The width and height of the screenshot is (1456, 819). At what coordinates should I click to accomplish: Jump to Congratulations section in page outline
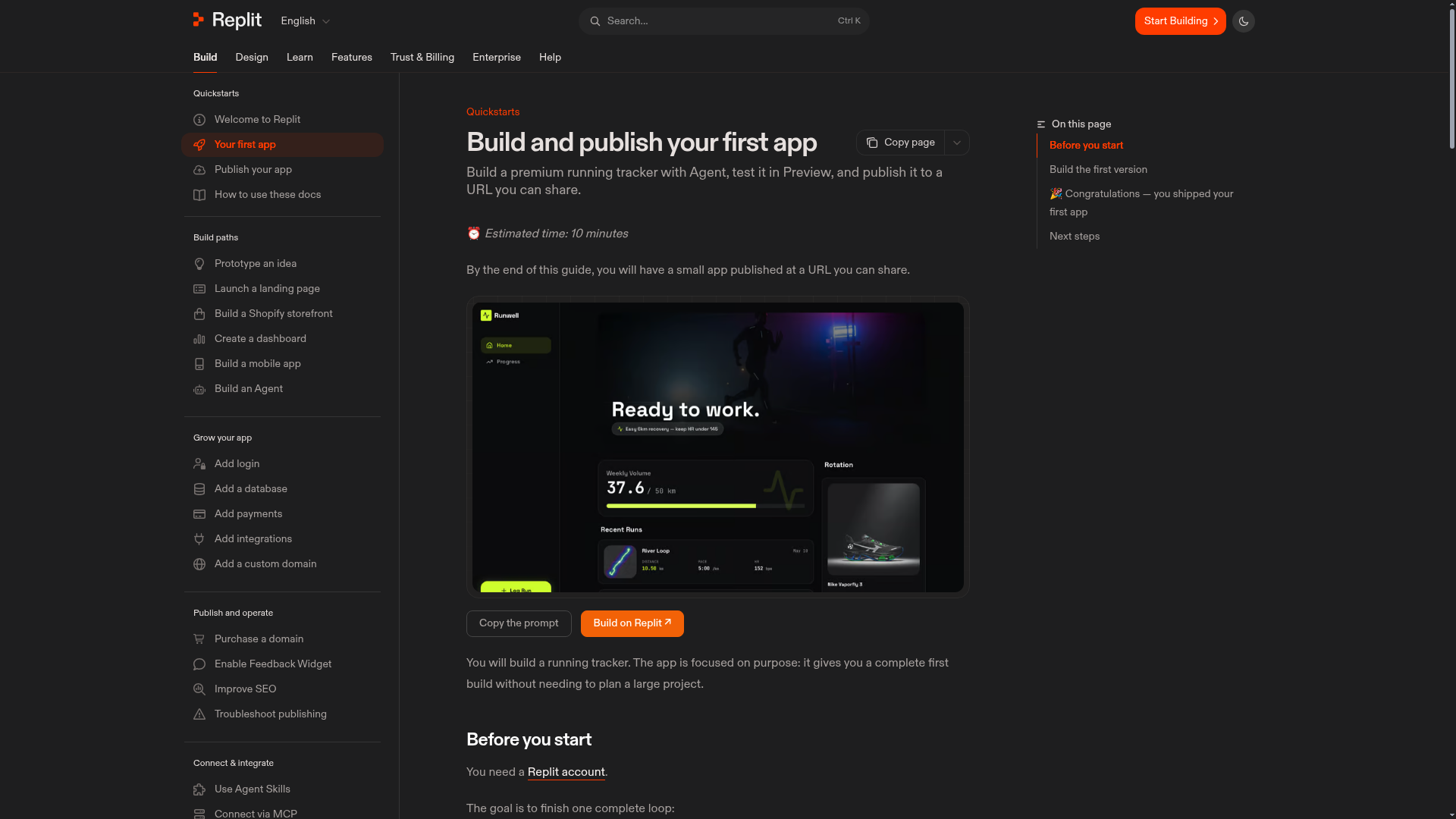[1141, 203]
